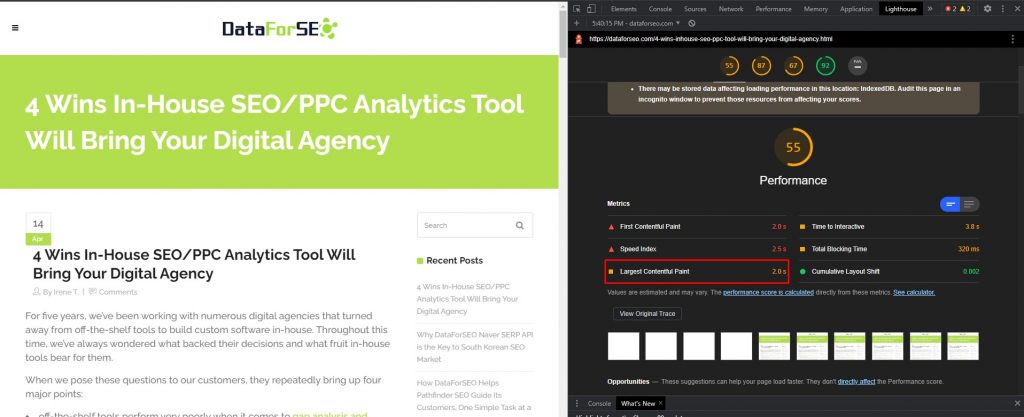Open the Memory tab
1024x417 pixels.
tap(816, 9)
